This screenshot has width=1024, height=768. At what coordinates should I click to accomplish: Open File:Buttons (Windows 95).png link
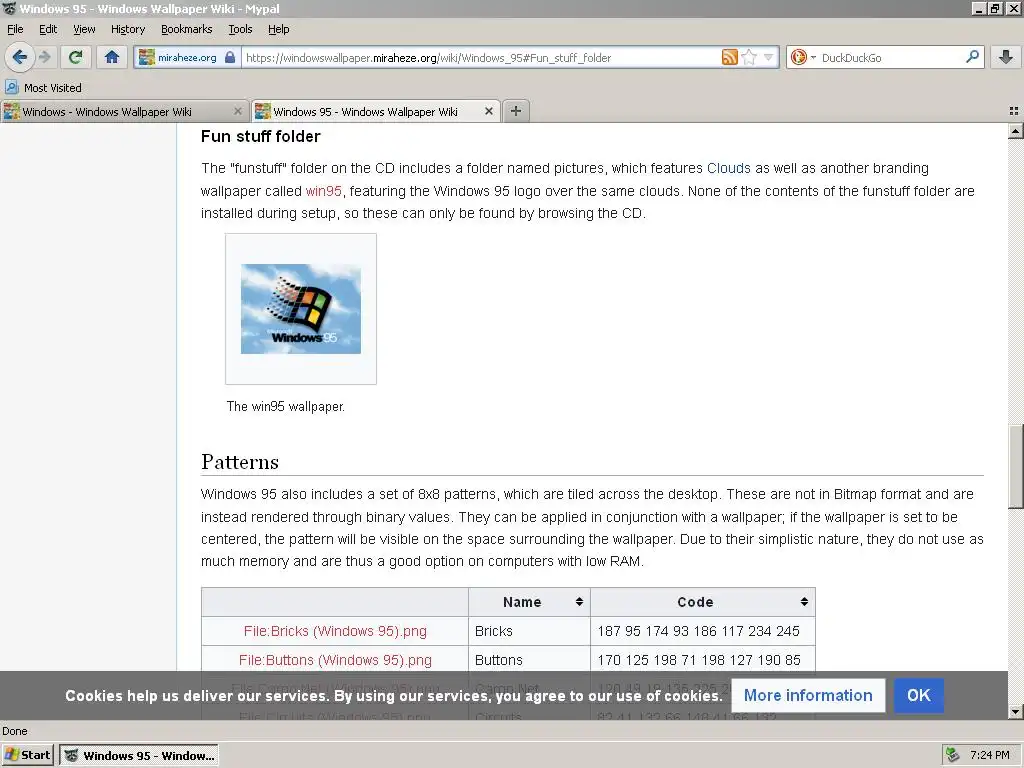coord(335,660)
